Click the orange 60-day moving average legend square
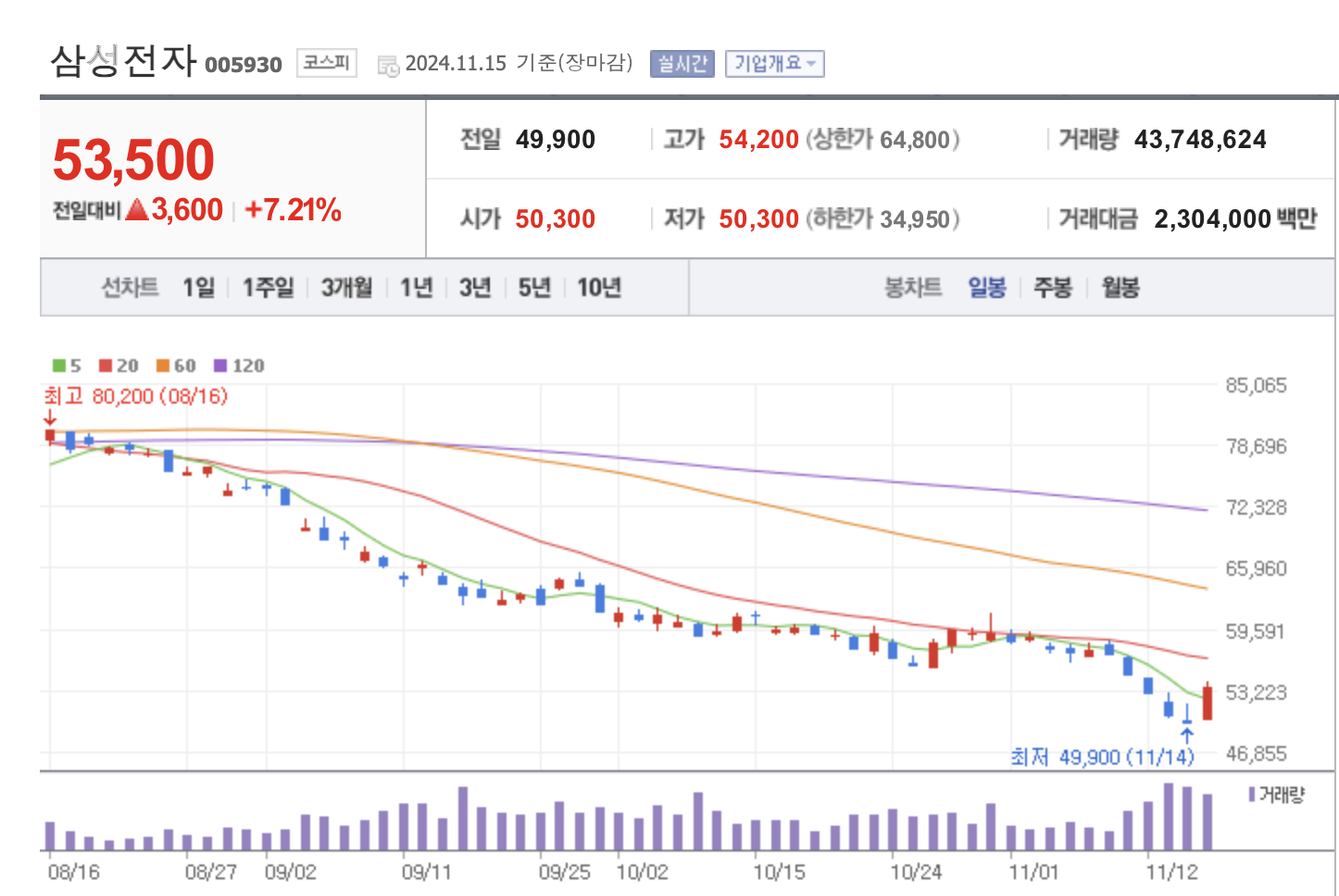The width and height of the screenshot is (1339, 896). pos(163,366)
